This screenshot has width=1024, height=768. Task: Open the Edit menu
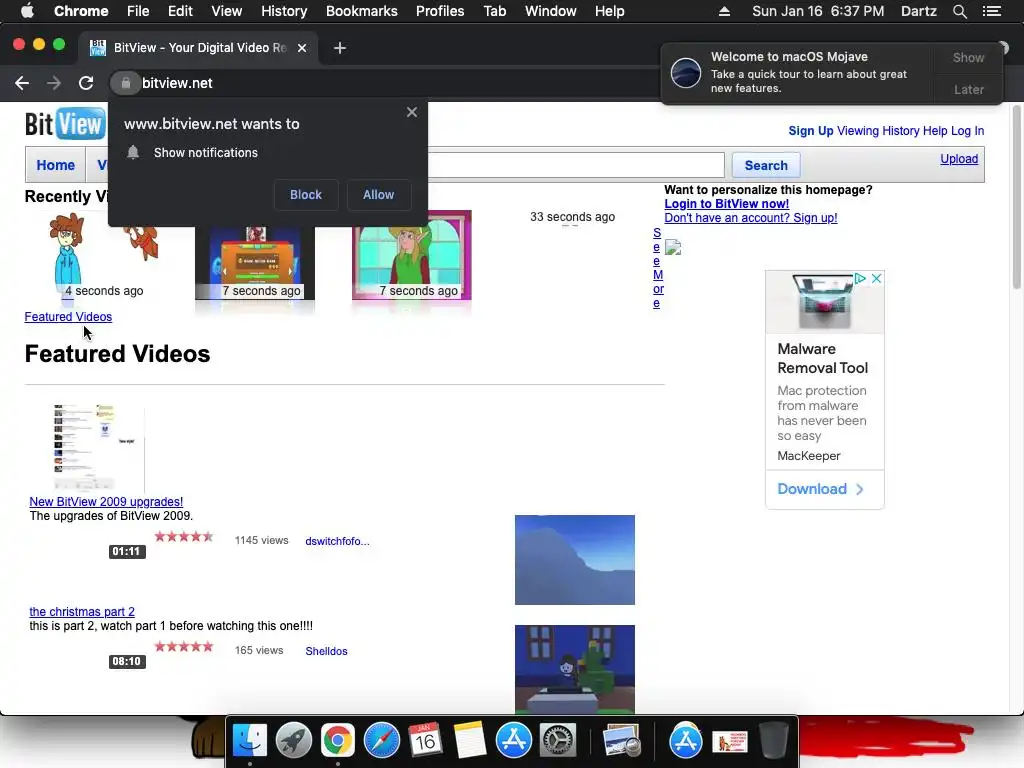[x=180, y=11]
